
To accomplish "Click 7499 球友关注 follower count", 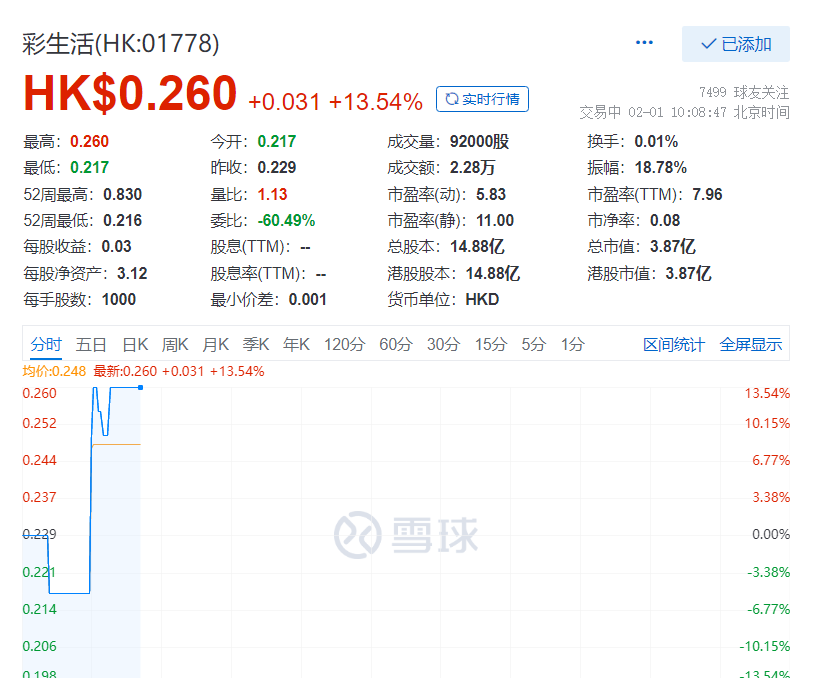I will 744,92.
